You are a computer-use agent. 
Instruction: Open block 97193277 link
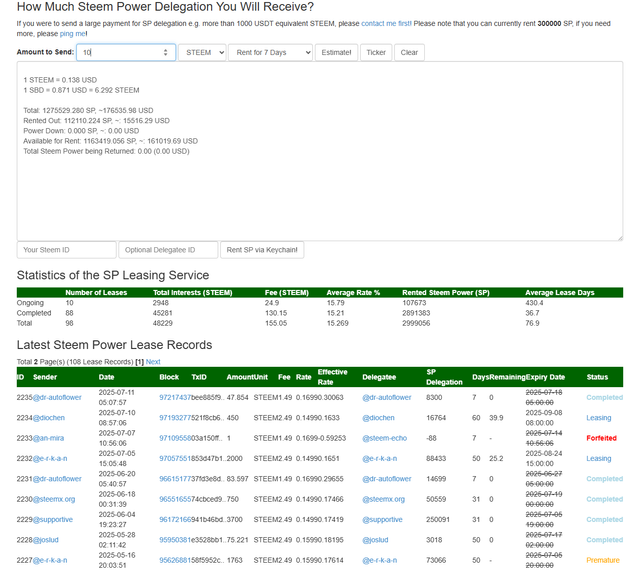pos(175,418)
